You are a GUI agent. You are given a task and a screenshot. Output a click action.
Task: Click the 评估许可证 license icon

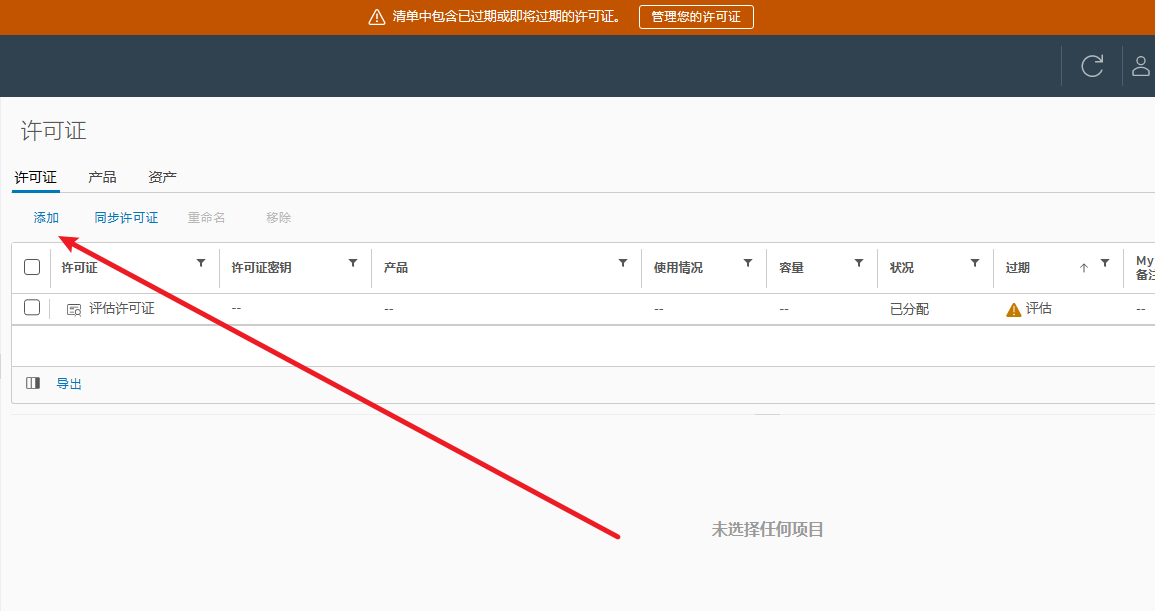pos(74,310)
